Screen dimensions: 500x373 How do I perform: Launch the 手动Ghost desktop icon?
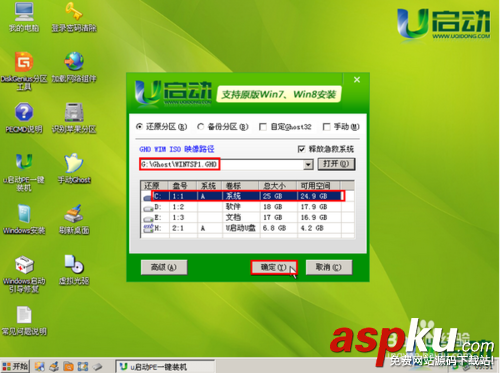click(74, 168)
